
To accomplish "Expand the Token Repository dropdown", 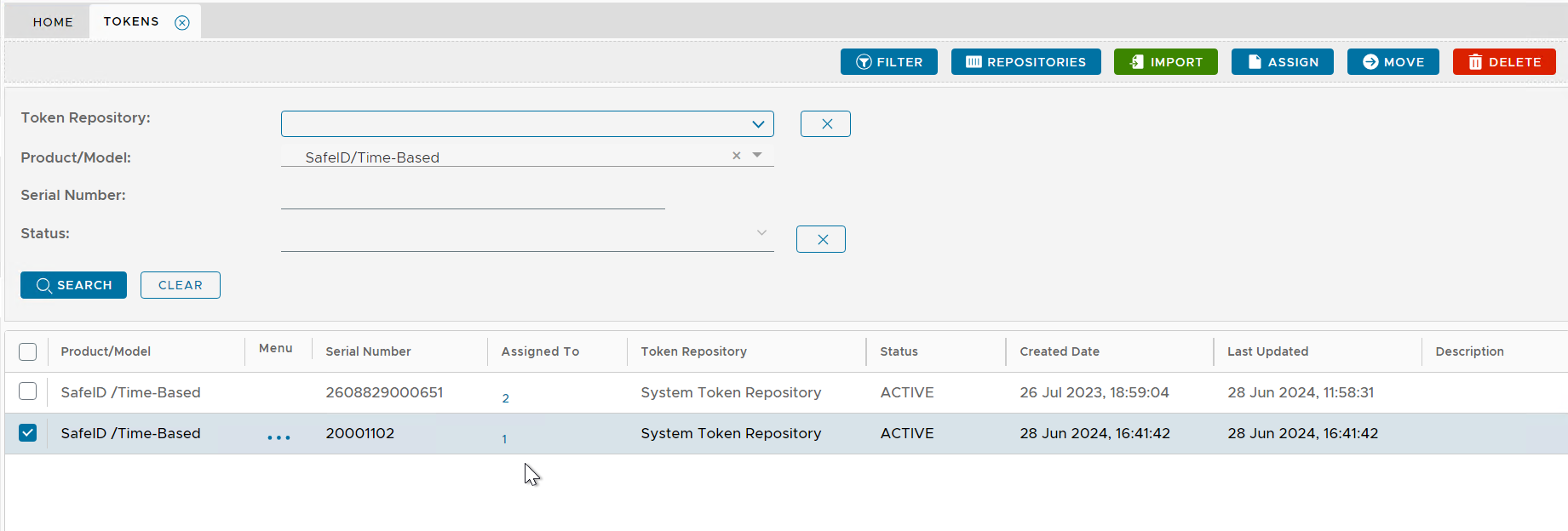I will (757, 124).
